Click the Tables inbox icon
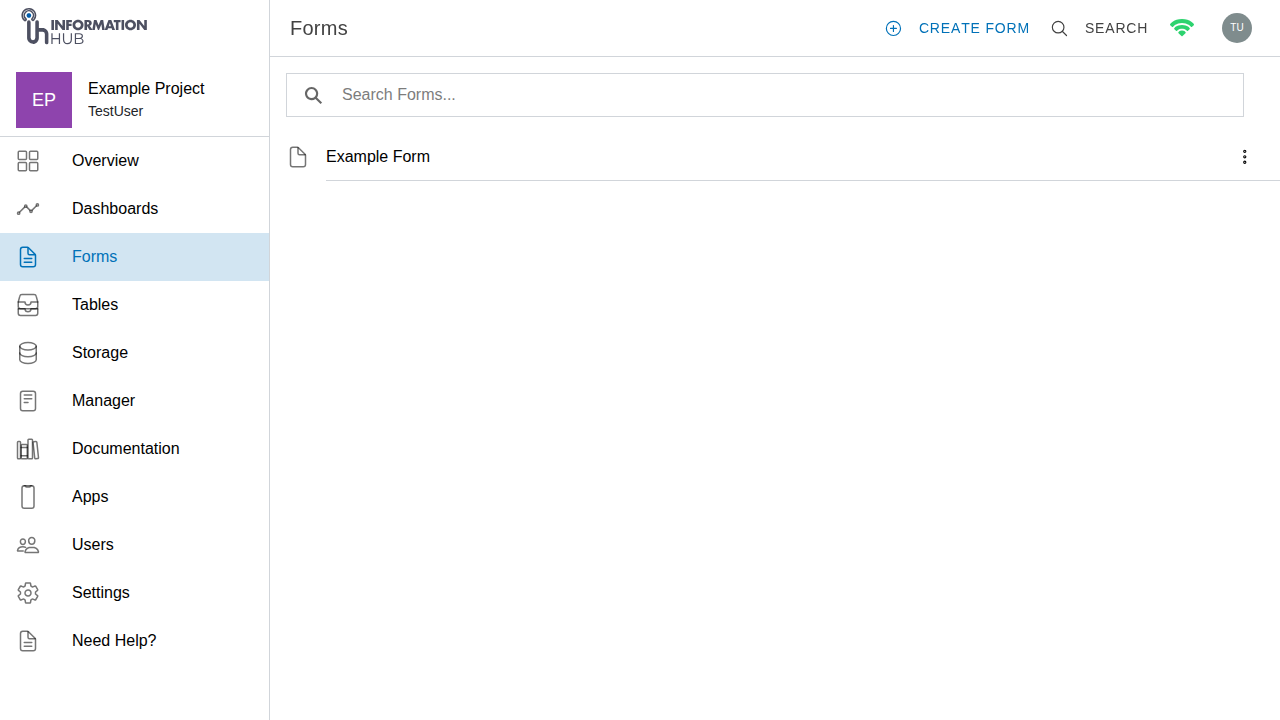The width and height of the screenshot is (1280, 720). point(28,305)
